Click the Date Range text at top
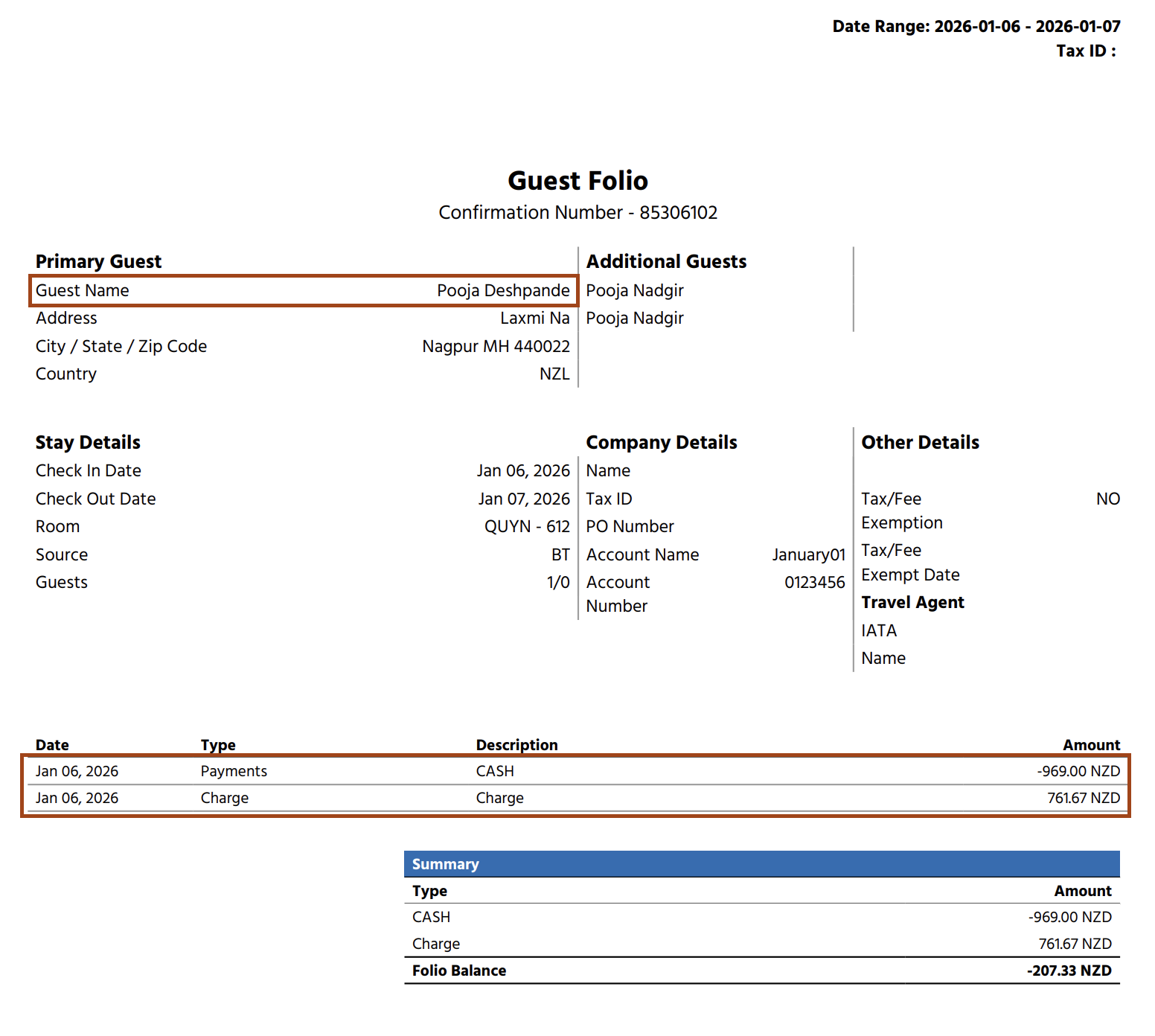The height and width of the screenshot is (1036, 1155). tap(976, 27)
